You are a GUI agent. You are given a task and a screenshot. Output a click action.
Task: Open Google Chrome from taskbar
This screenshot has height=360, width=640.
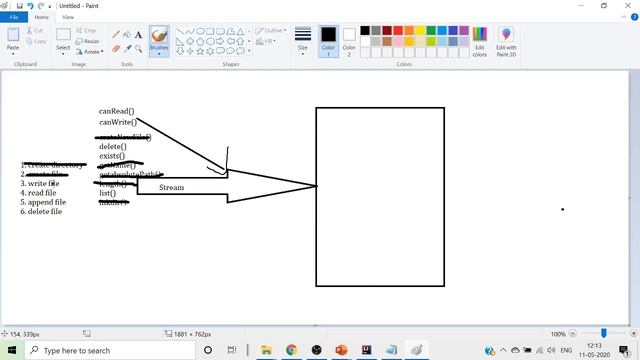pyautogui.click(x=291, y=350)
